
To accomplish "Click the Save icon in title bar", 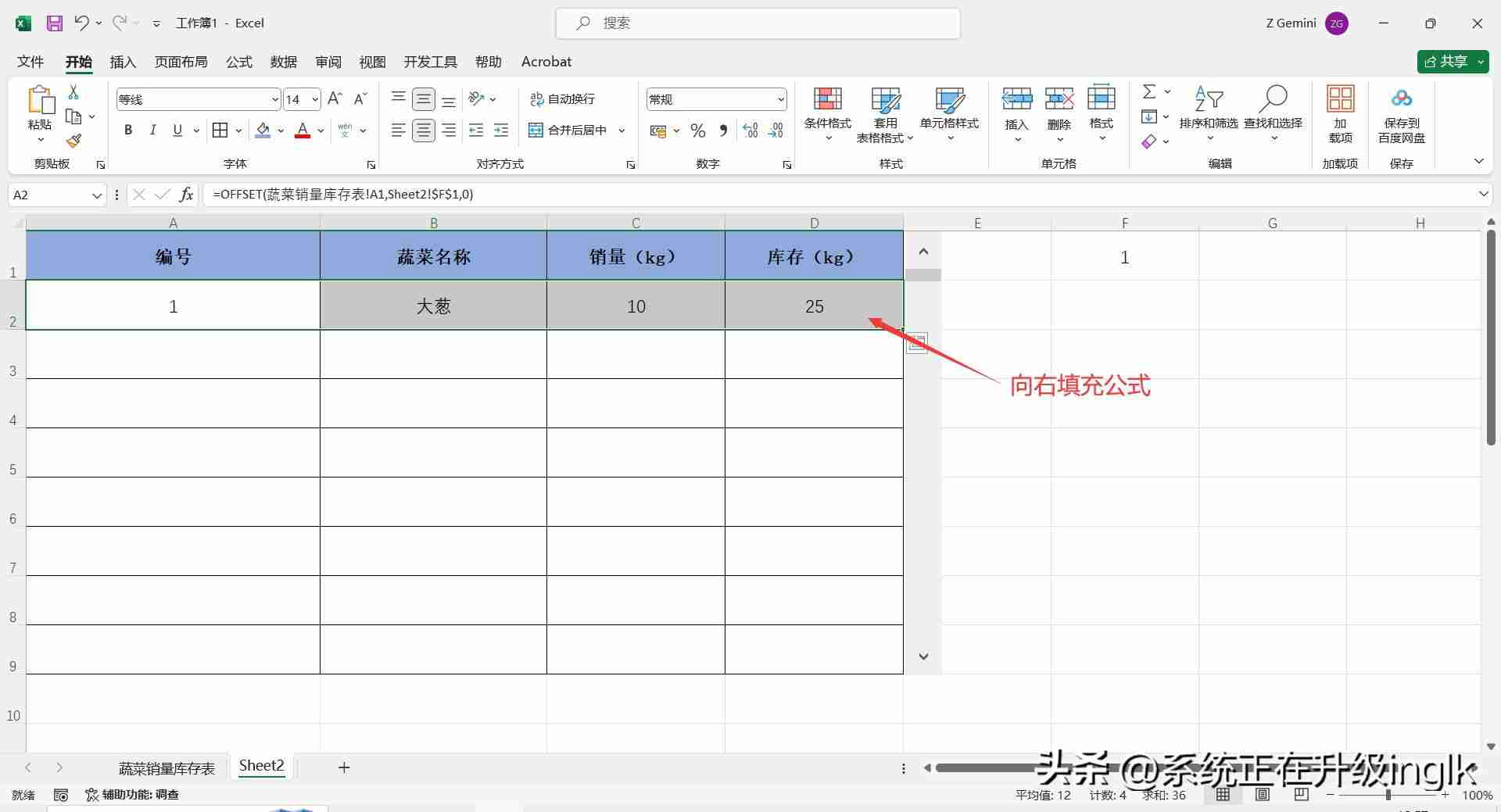I will [x=54, y=23].
